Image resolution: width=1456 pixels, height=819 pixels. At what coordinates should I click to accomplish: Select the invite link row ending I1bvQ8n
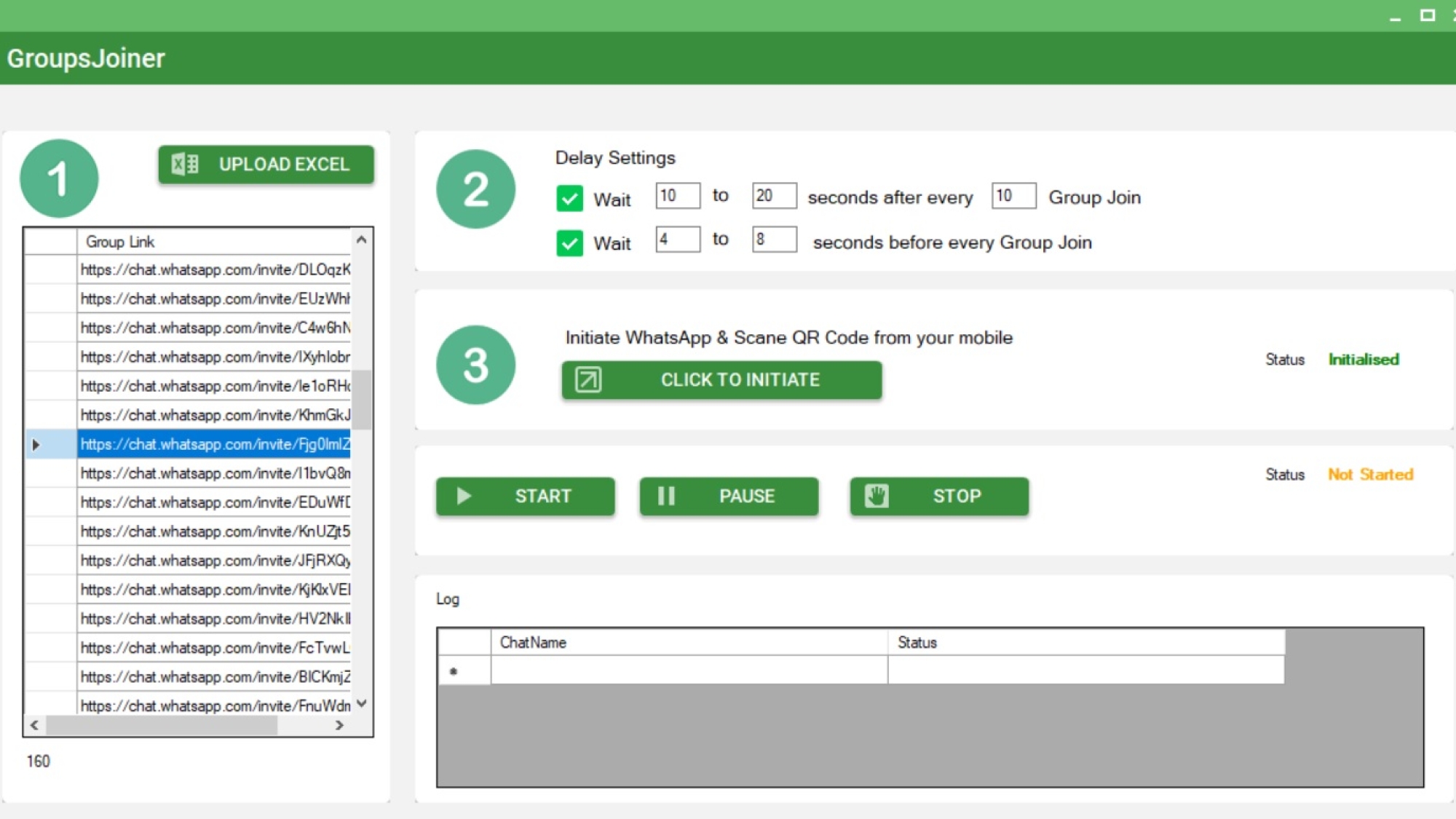coord(214,474)
